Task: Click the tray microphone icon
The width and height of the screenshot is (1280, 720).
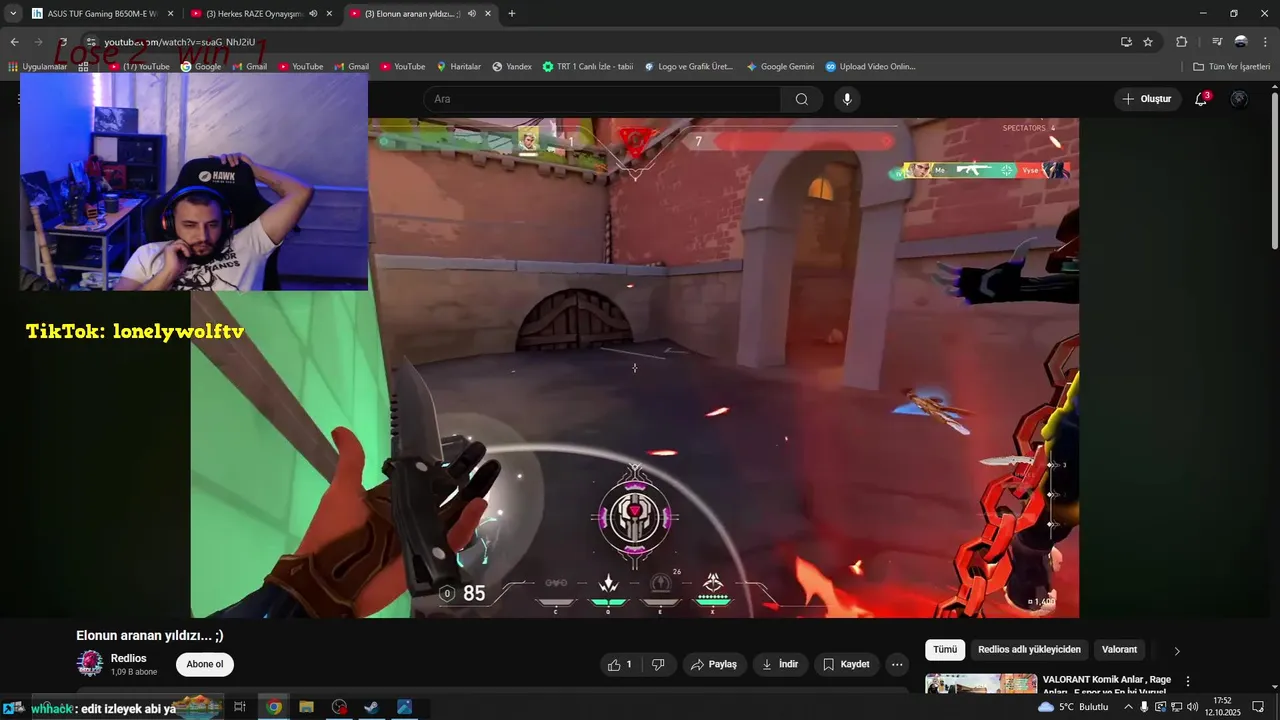Action: pyautogui.click(x=1144, y=707)
